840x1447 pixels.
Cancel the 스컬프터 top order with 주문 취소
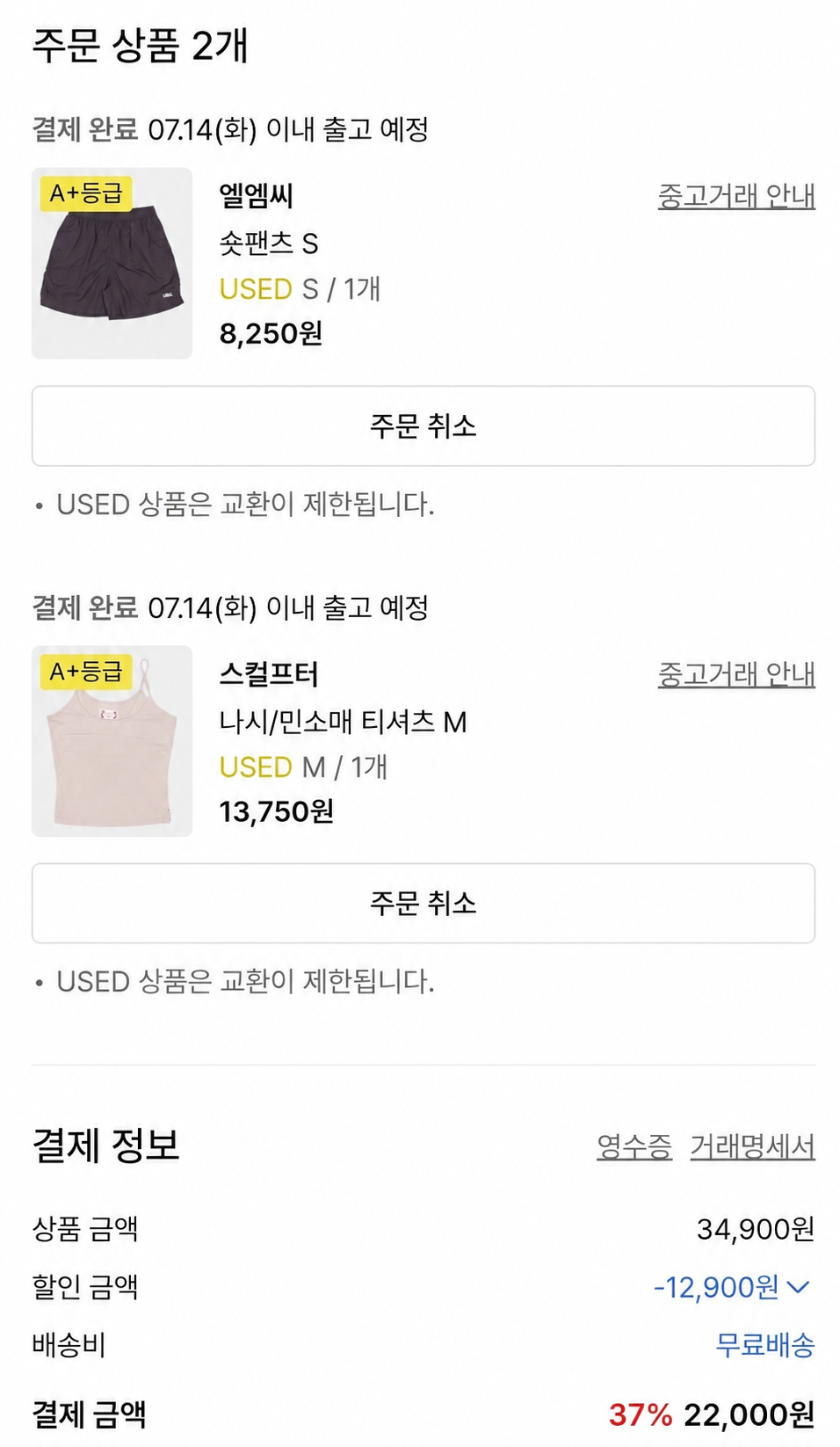424,904
